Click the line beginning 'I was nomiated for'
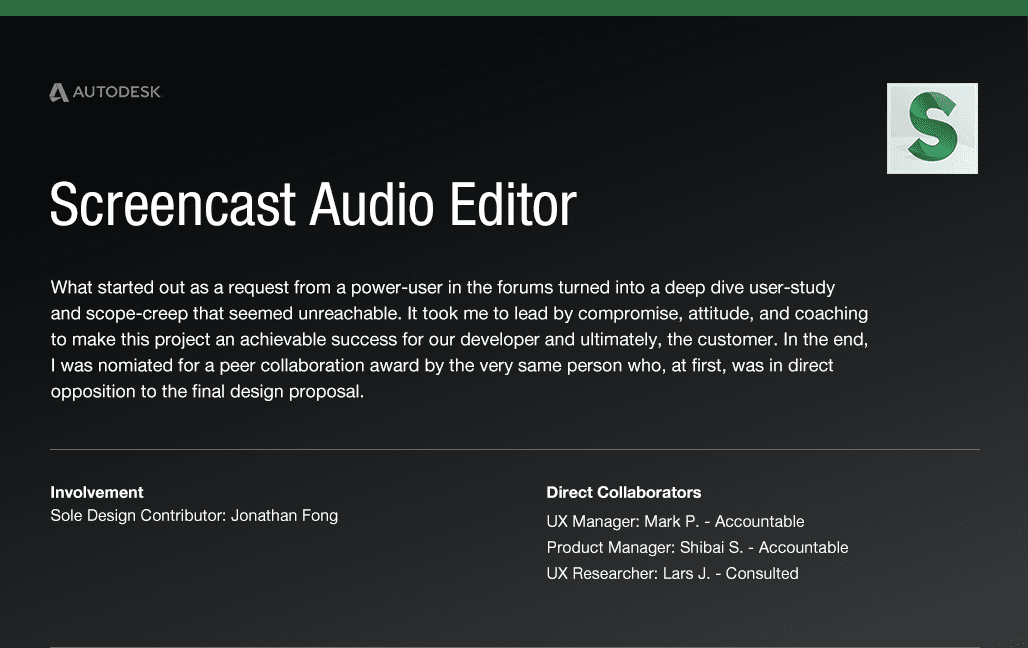This screenshot has width=1028, height=648. click(442, 365)
